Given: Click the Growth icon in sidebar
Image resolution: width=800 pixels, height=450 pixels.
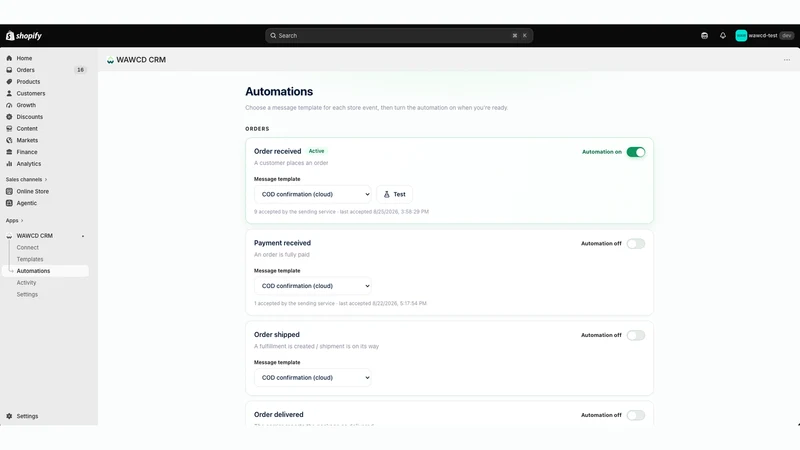Looking at the screenshot, I should click(9, 105).
